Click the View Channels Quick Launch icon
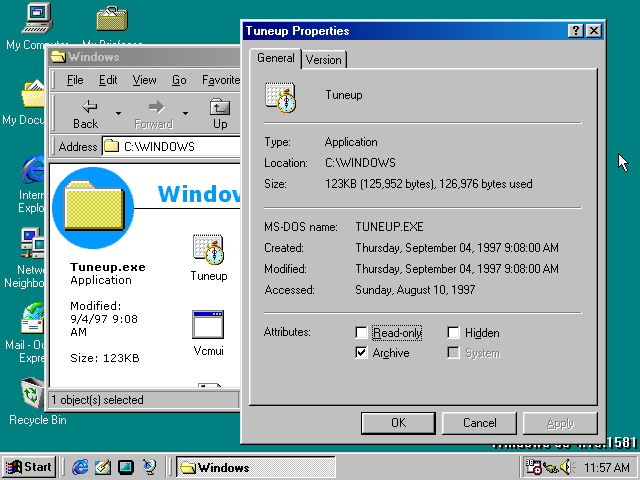 pyautogui.click(x=149, y=467)
